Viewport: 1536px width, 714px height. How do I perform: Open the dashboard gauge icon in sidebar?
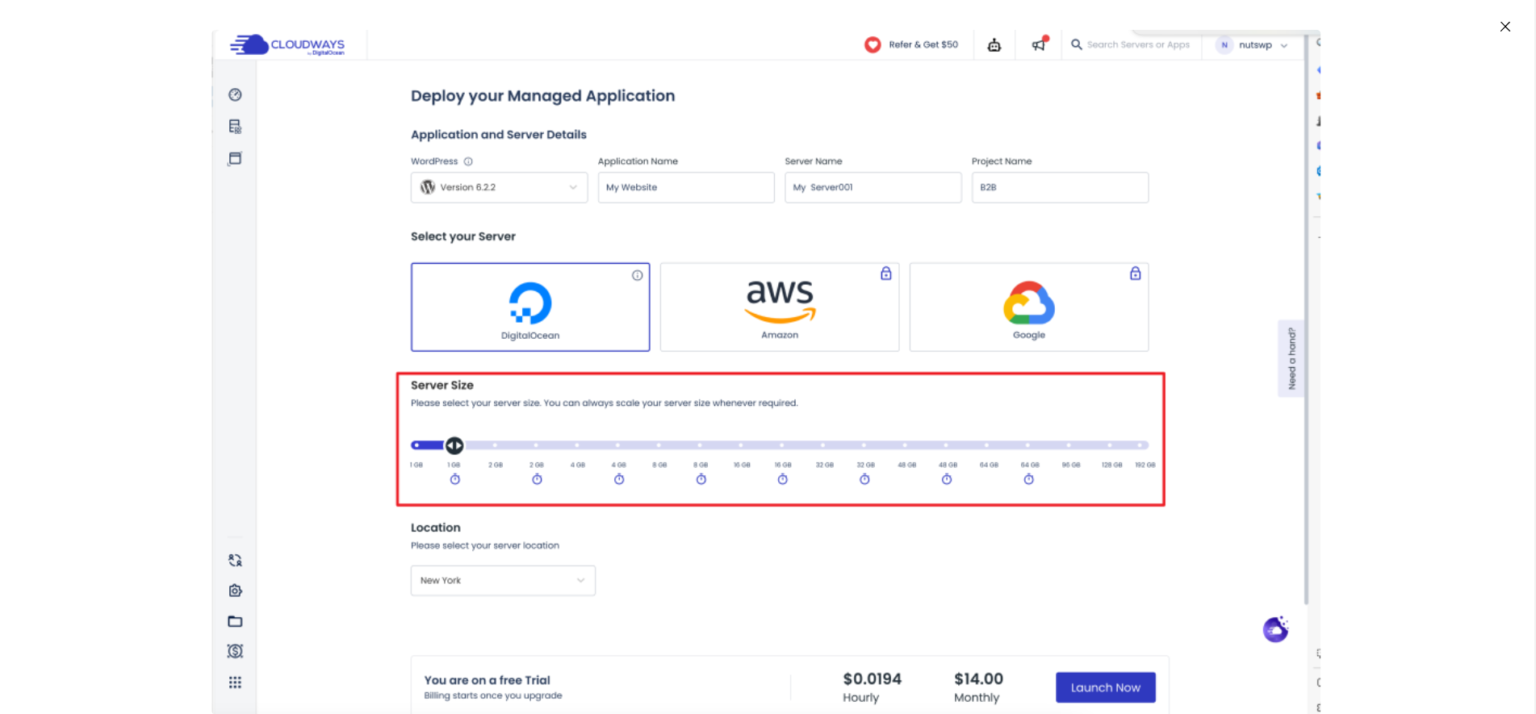(235, 95)
